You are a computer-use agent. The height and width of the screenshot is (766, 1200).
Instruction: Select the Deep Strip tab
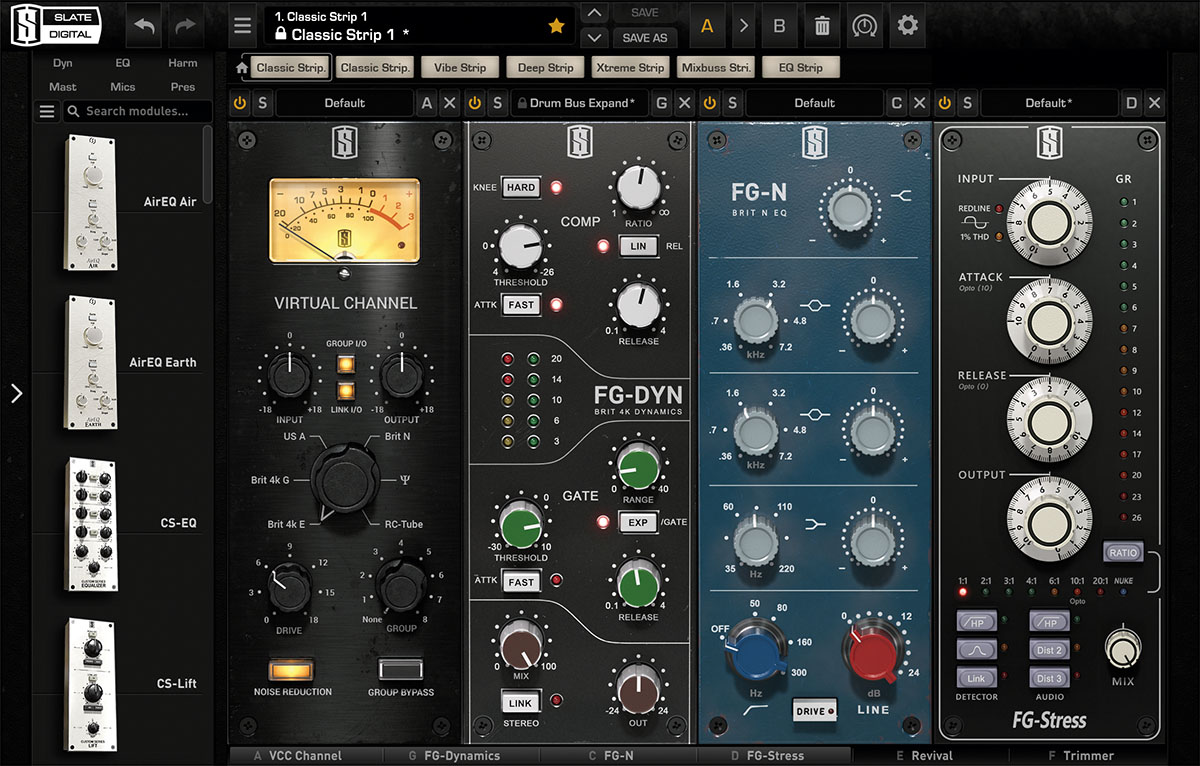[x=545, y=68]
